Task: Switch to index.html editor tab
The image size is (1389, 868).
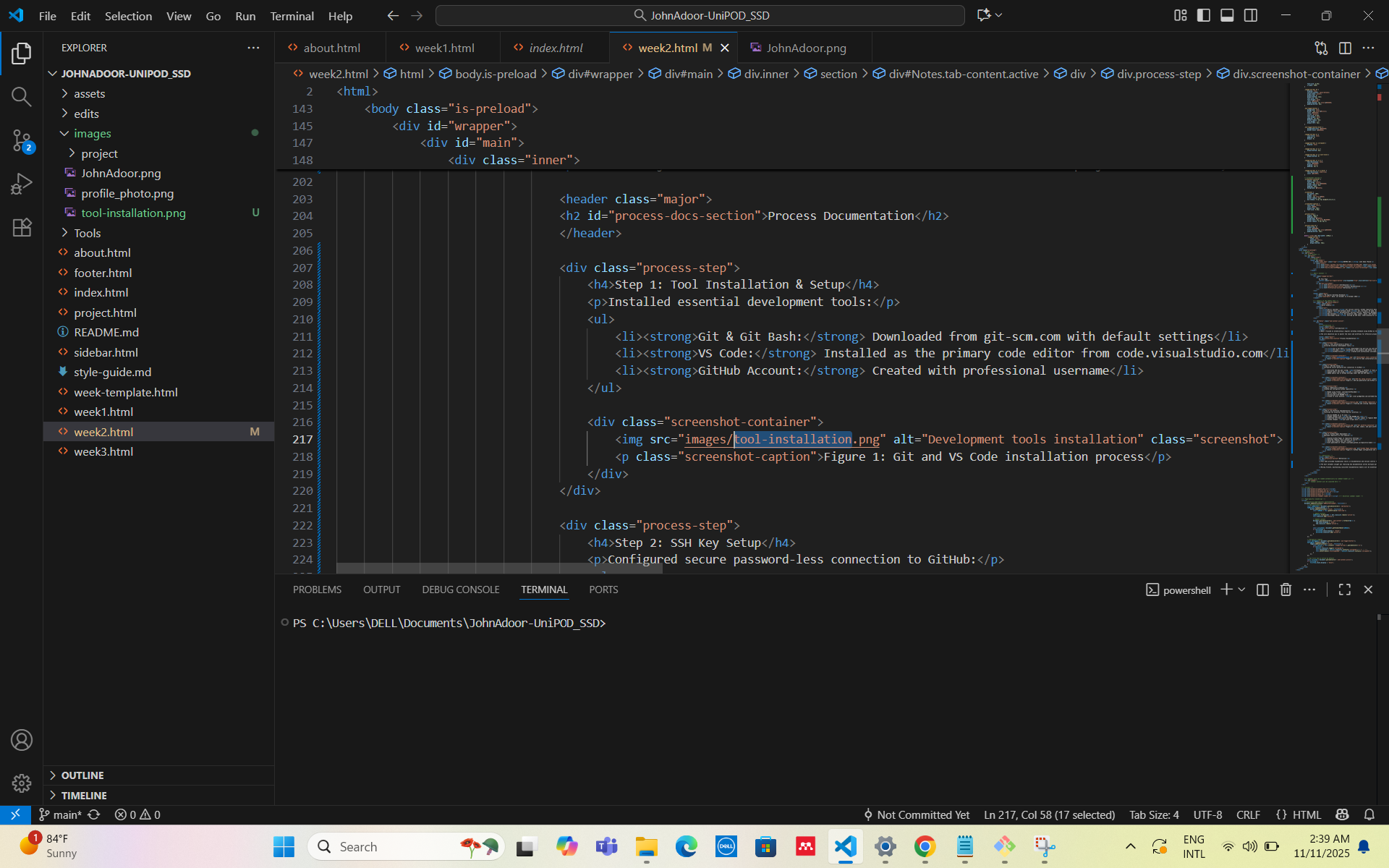Action: (556, 48)
